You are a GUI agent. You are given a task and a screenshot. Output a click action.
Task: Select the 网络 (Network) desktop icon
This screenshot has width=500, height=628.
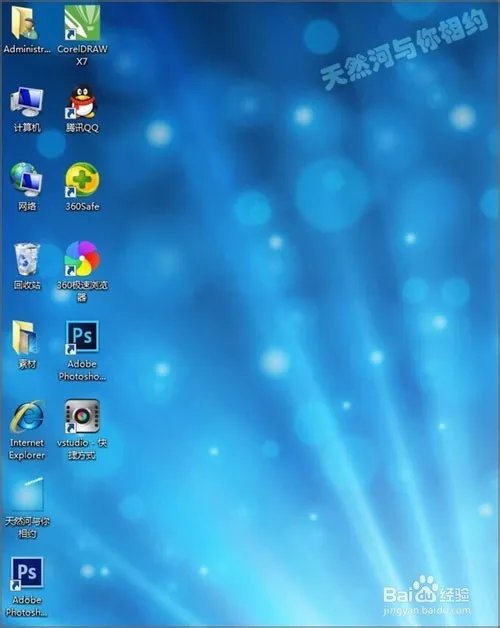(26, 180)
